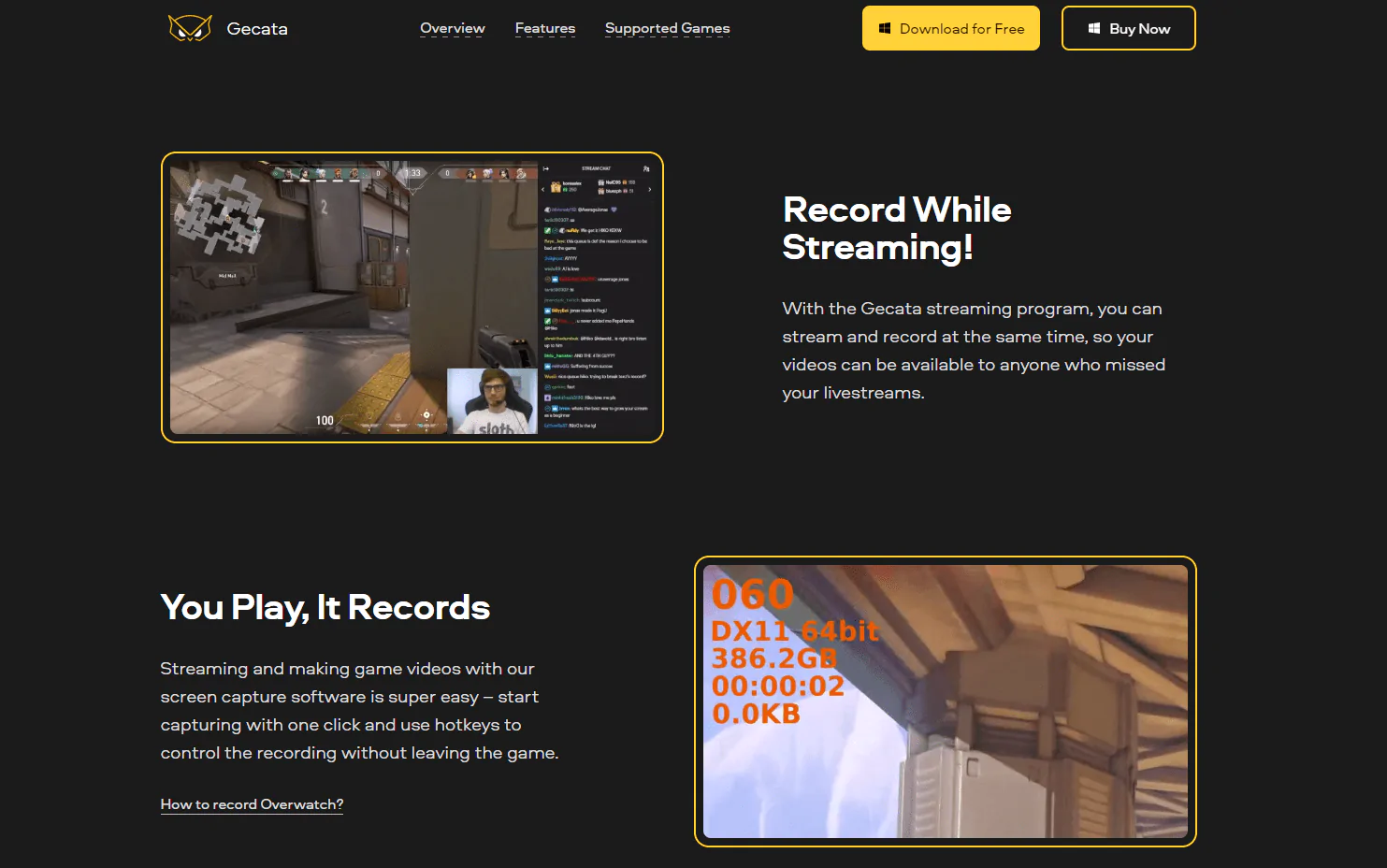This screenshot has height=868, width=1387.
Task: Open the streaming gameplay screenshot with chat
Action: click(x=412, y=297)
